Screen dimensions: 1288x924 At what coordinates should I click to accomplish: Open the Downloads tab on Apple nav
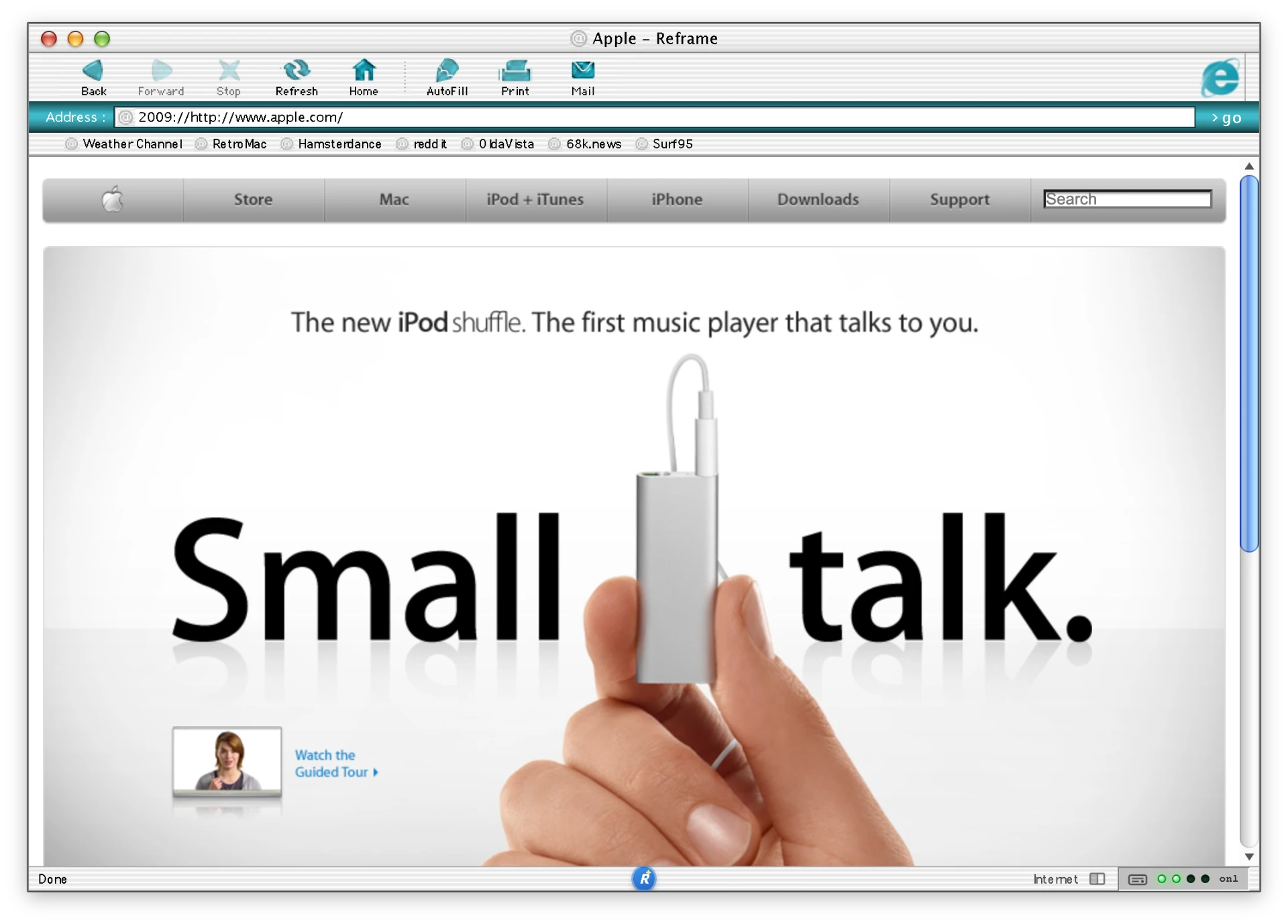tap(818, 200)
